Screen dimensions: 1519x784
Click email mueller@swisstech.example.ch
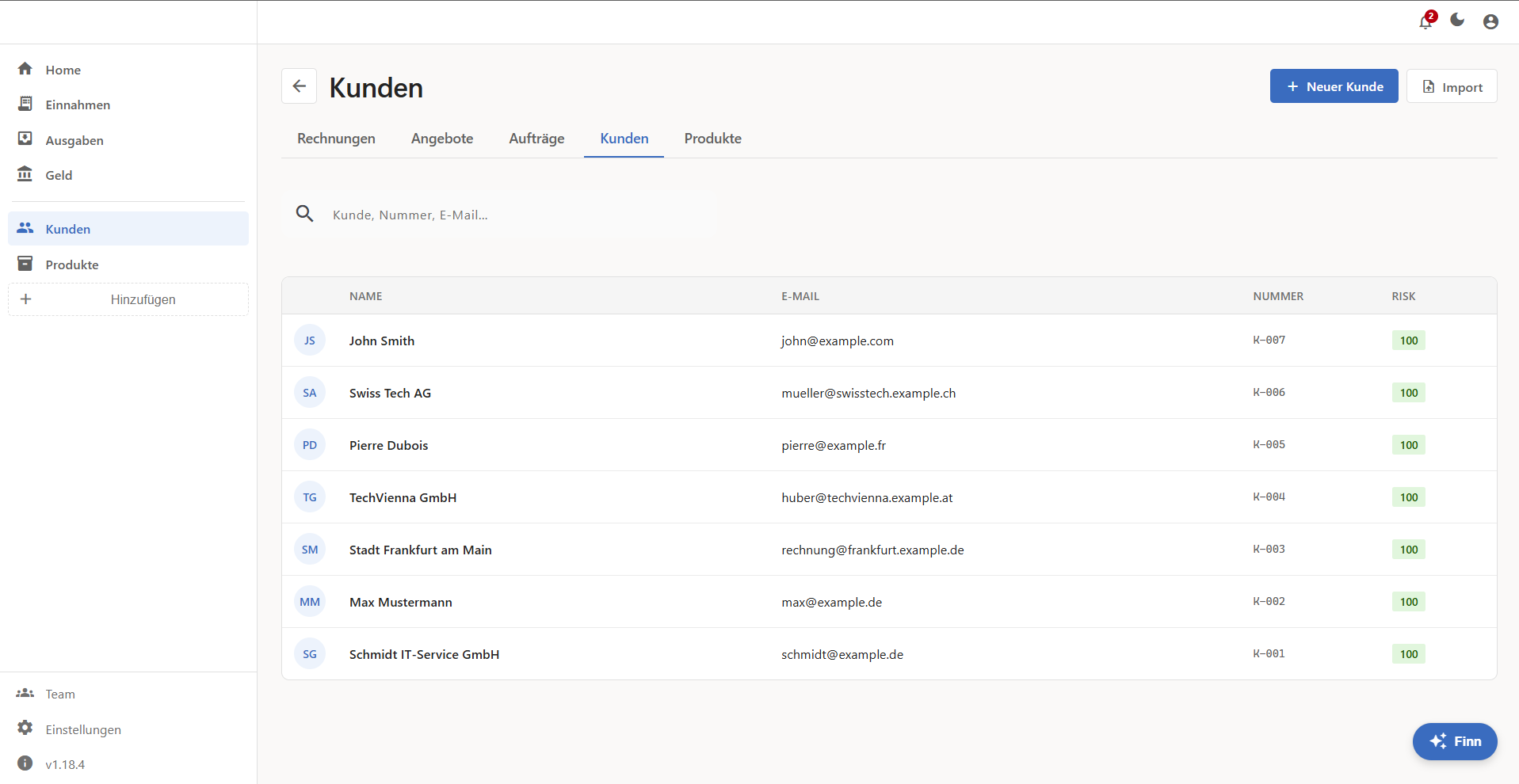pos(868,393)
